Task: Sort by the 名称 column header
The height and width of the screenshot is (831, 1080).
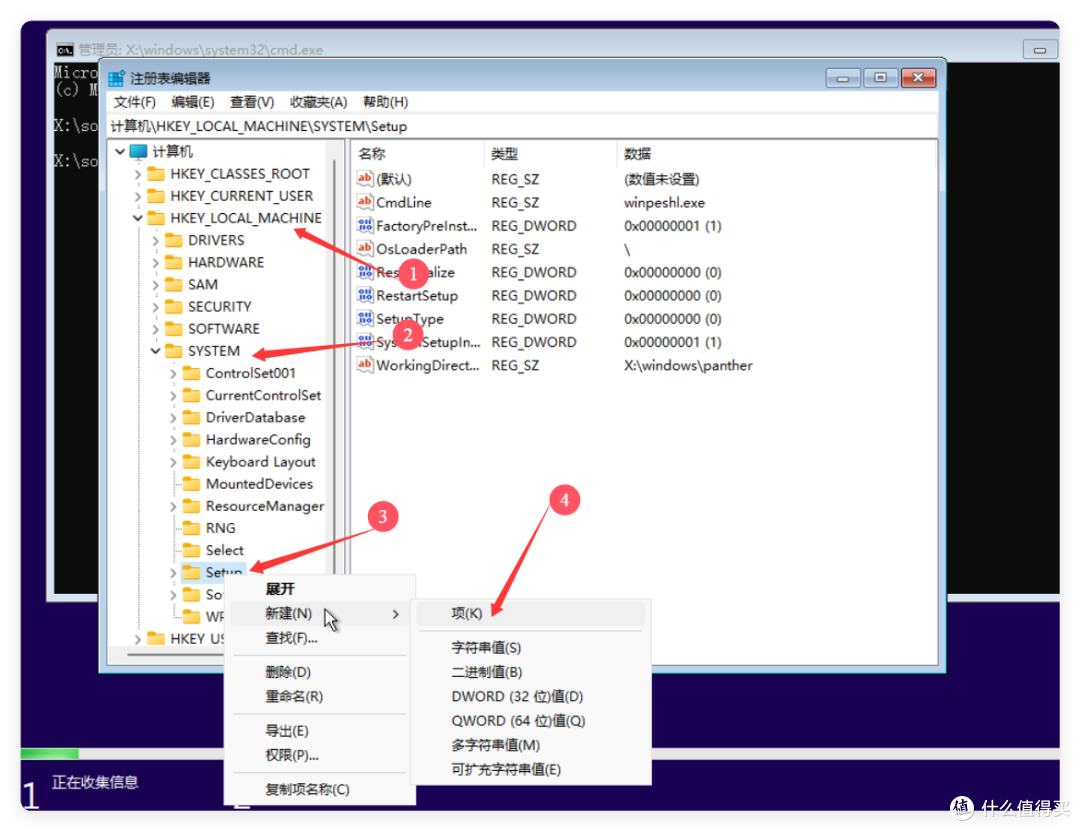Action: [419, 154]
